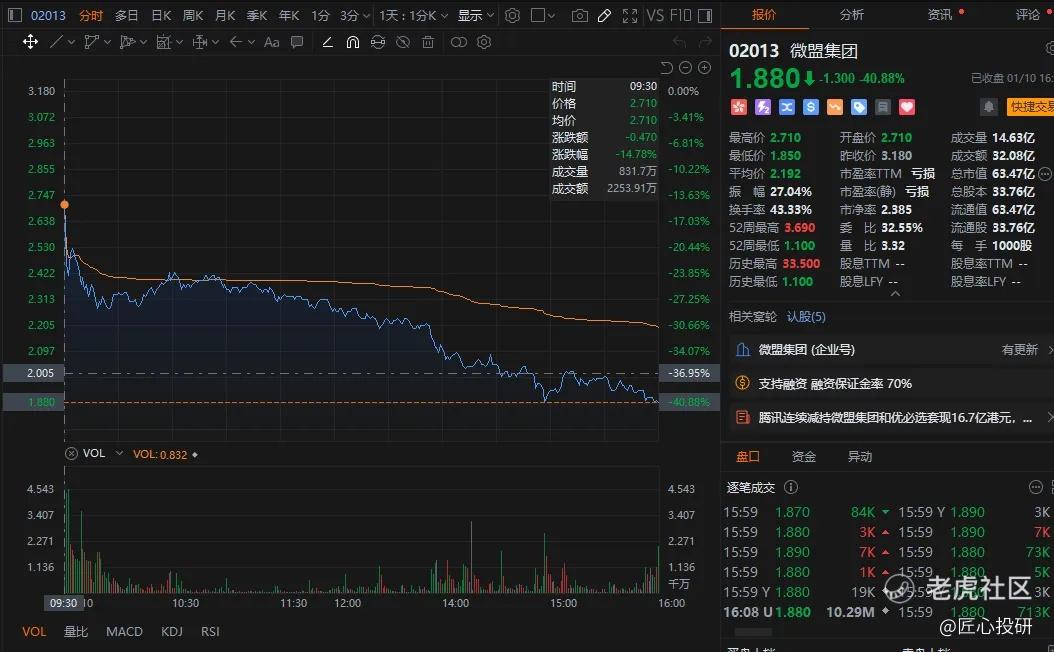Open the layout square dropdown
The image size is (1054, 652).
coord(542,15)
